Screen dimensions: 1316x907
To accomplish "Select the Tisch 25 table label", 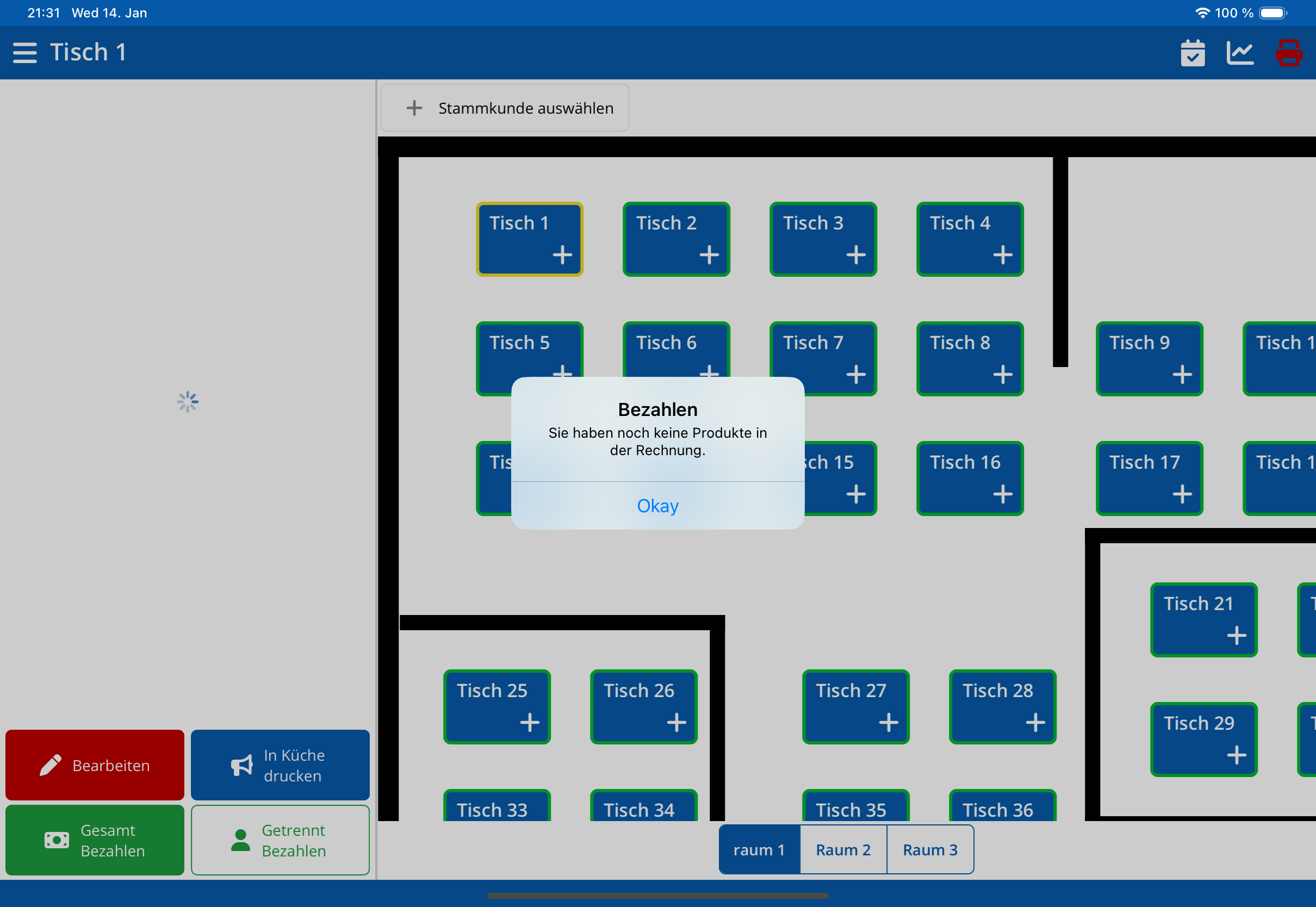I will pos(492,691).
